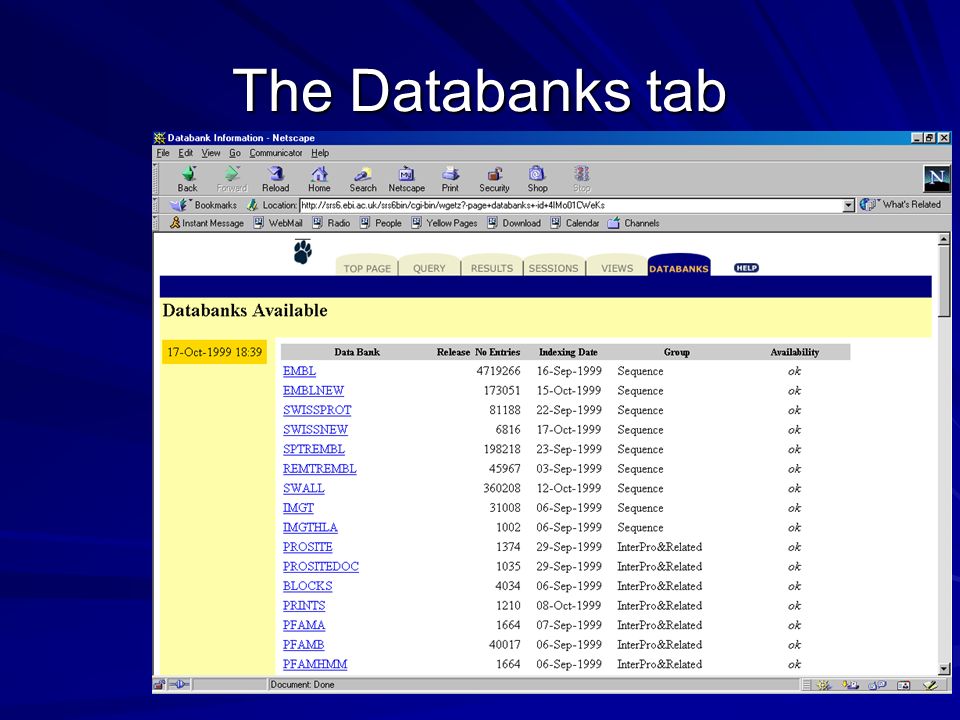This screenshot has width=960, height=720.
Task: Open the PFAMB databank link
Action: [x=304, y=645]
